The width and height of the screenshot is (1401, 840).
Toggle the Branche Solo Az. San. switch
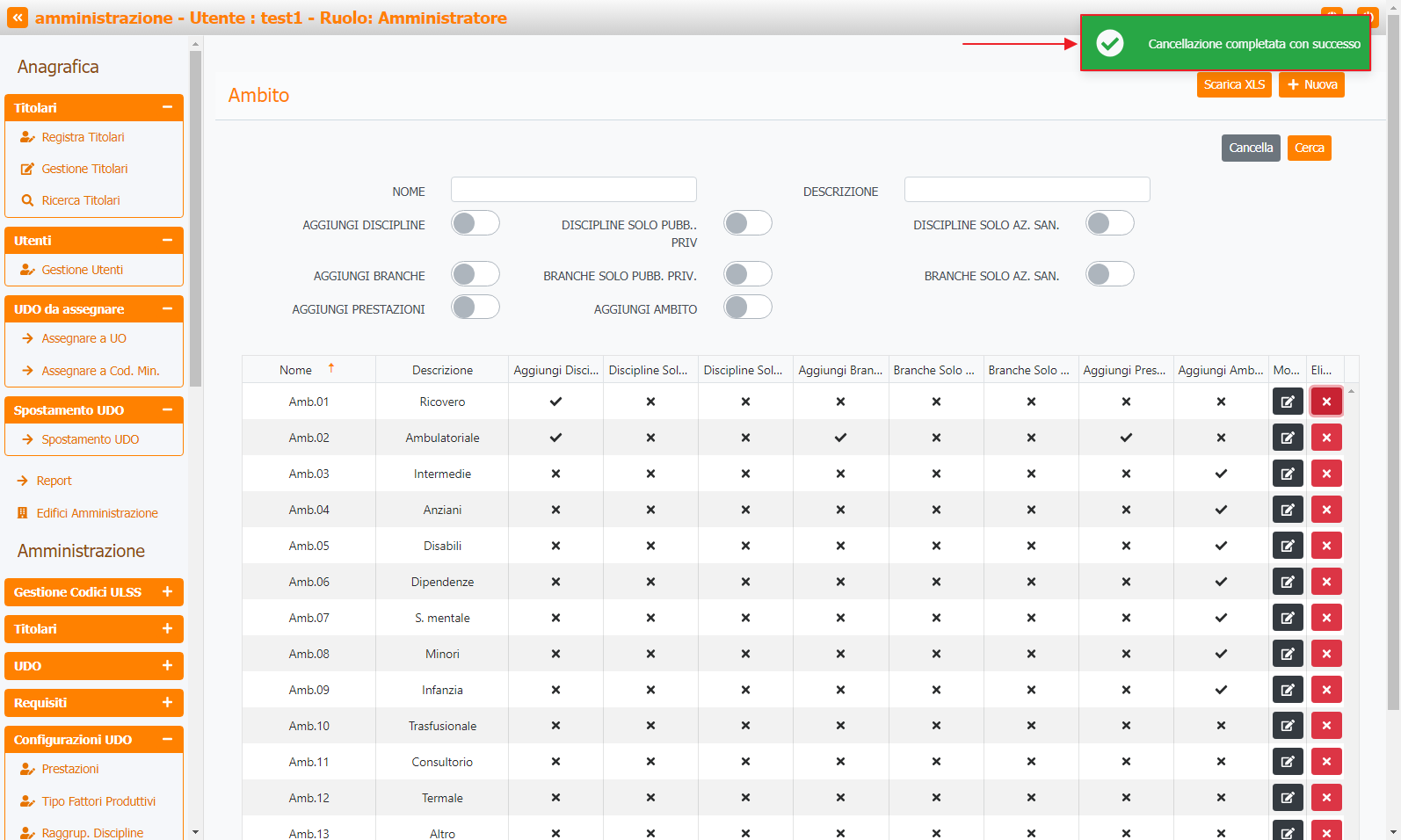coord(1109,274)
